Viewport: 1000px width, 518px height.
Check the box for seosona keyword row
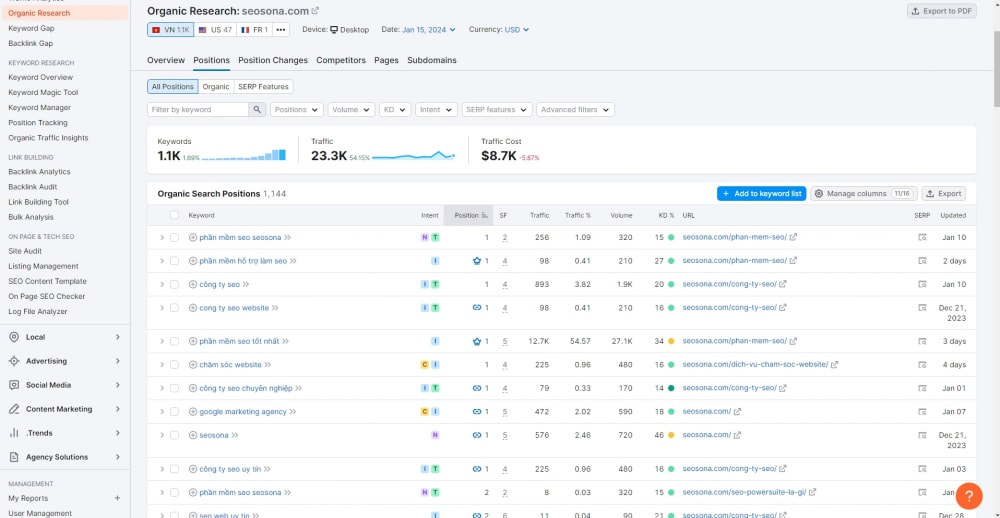(x=174, y=435)
